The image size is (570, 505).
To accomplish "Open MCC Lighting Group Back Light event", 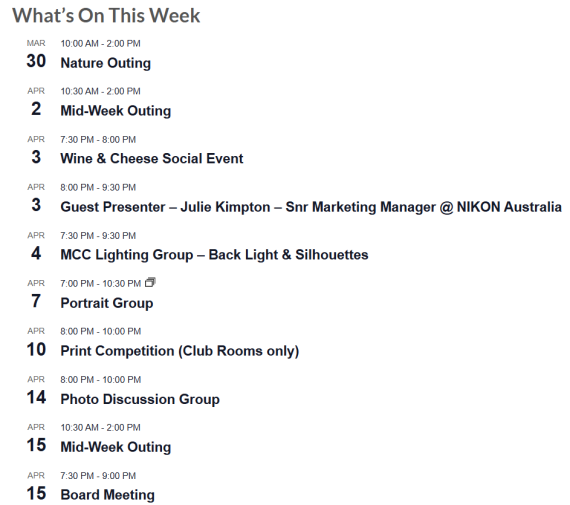I will [214, 254].
